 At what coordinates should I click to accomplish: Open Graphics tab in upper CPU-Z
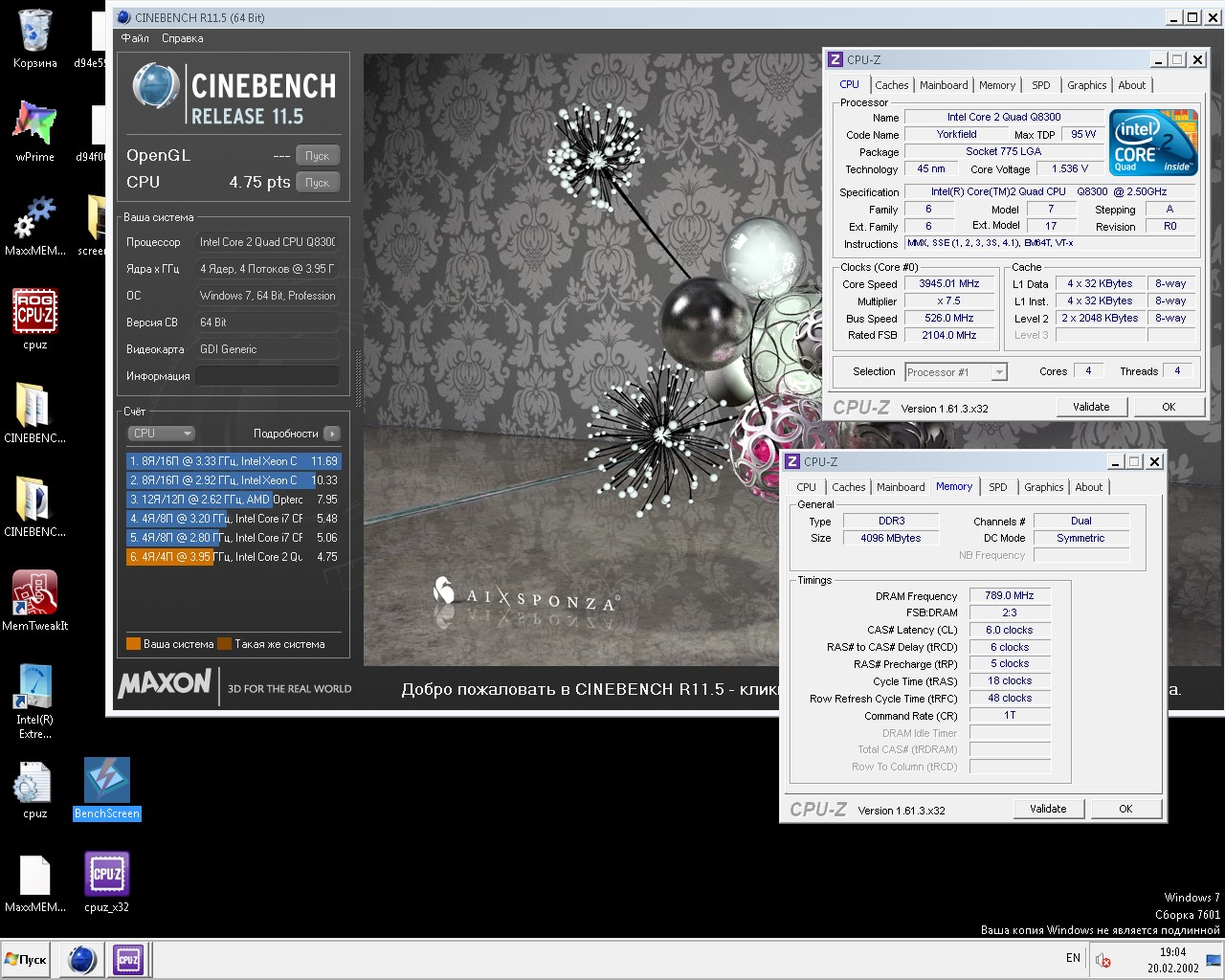1087,85
